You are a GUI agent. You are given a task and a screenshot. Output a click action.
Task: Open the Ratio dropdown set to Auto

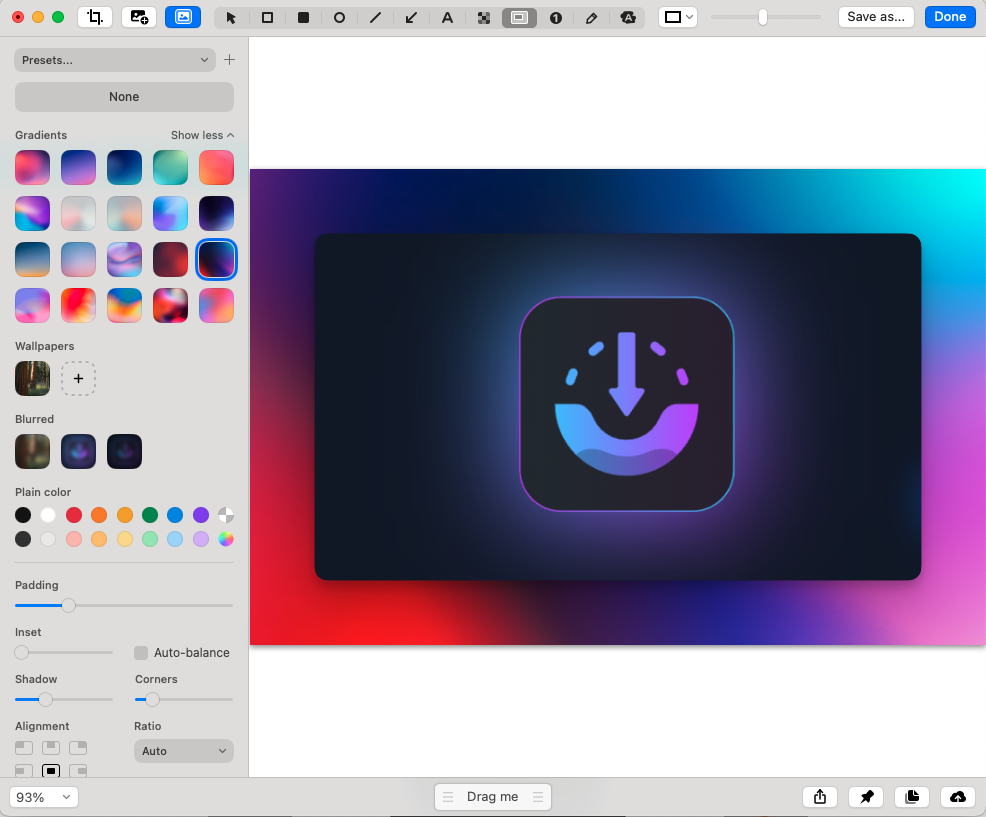click(183, 751)
